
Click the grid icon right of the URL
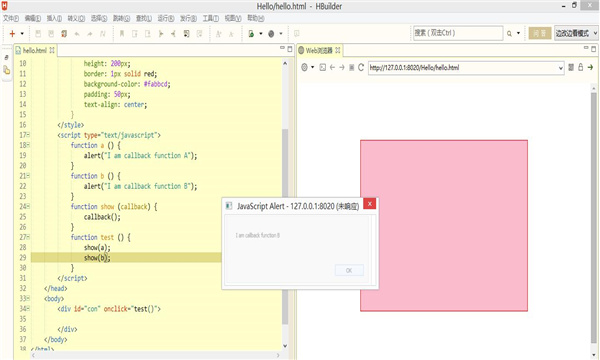[571, 67]
